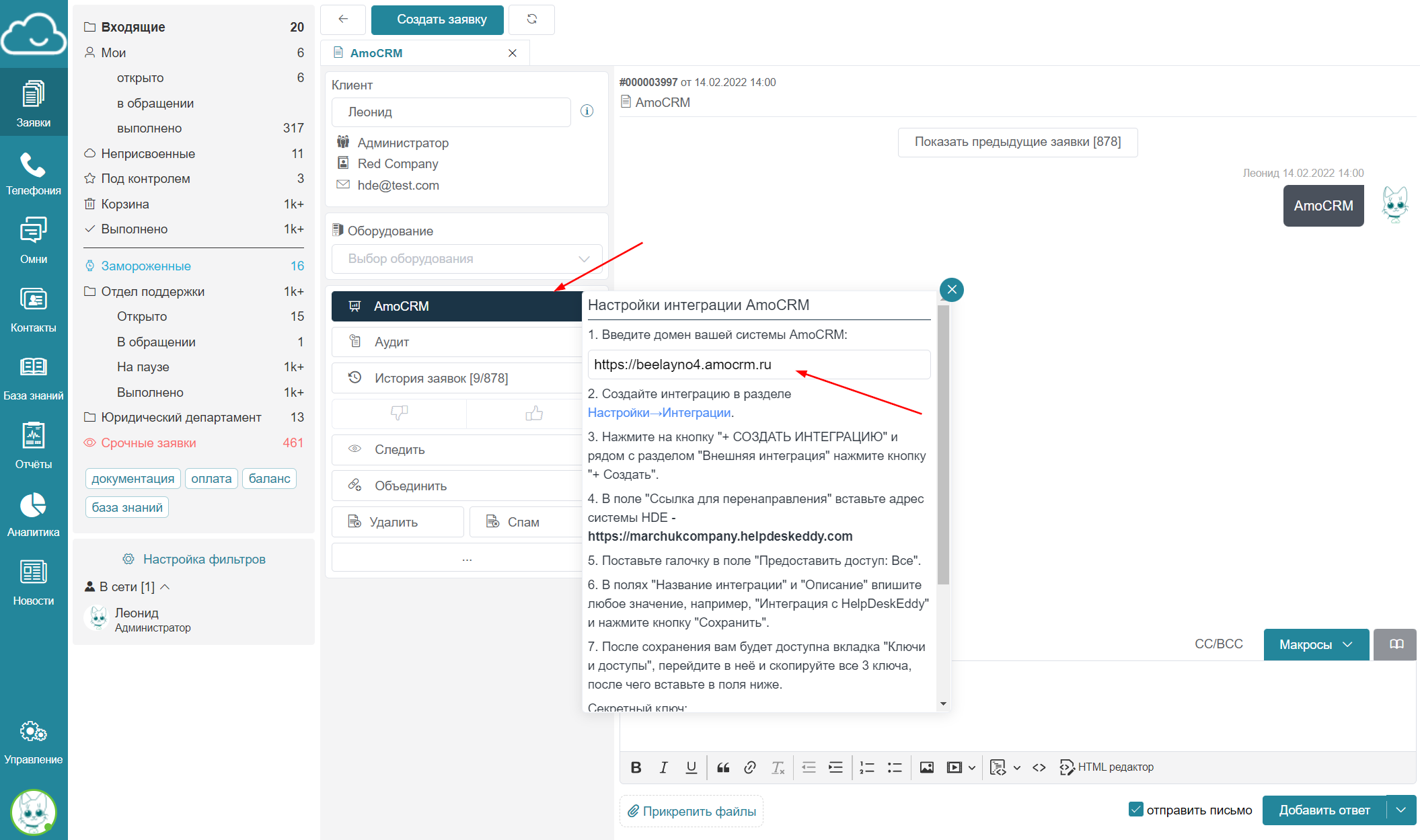Apply bold formatting in editor
Screen dimensions: 1420x840
point(636,767)
